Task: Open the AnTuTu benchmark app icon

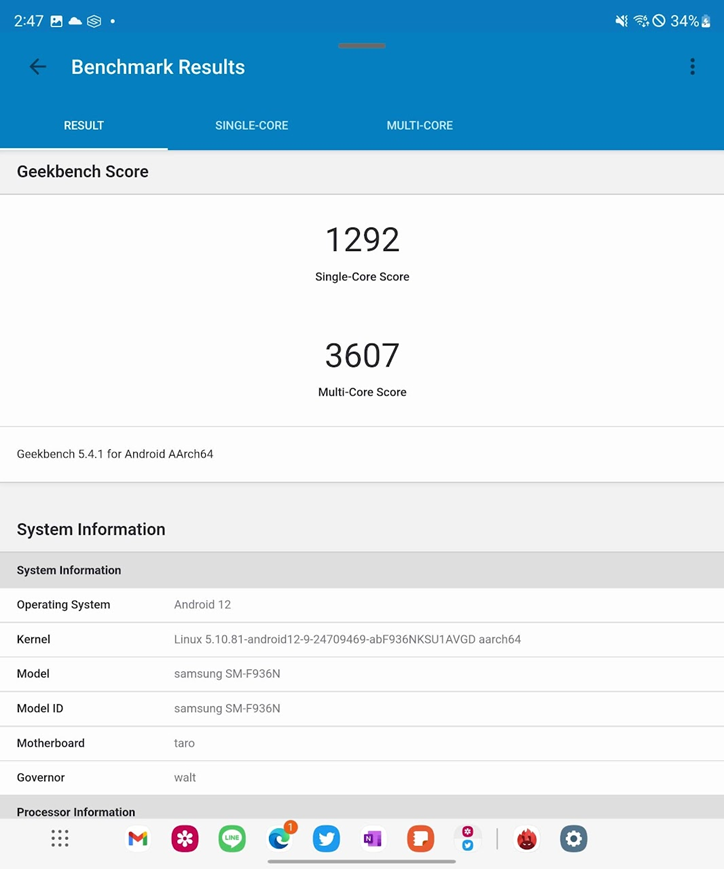Action: click(527, 839)
